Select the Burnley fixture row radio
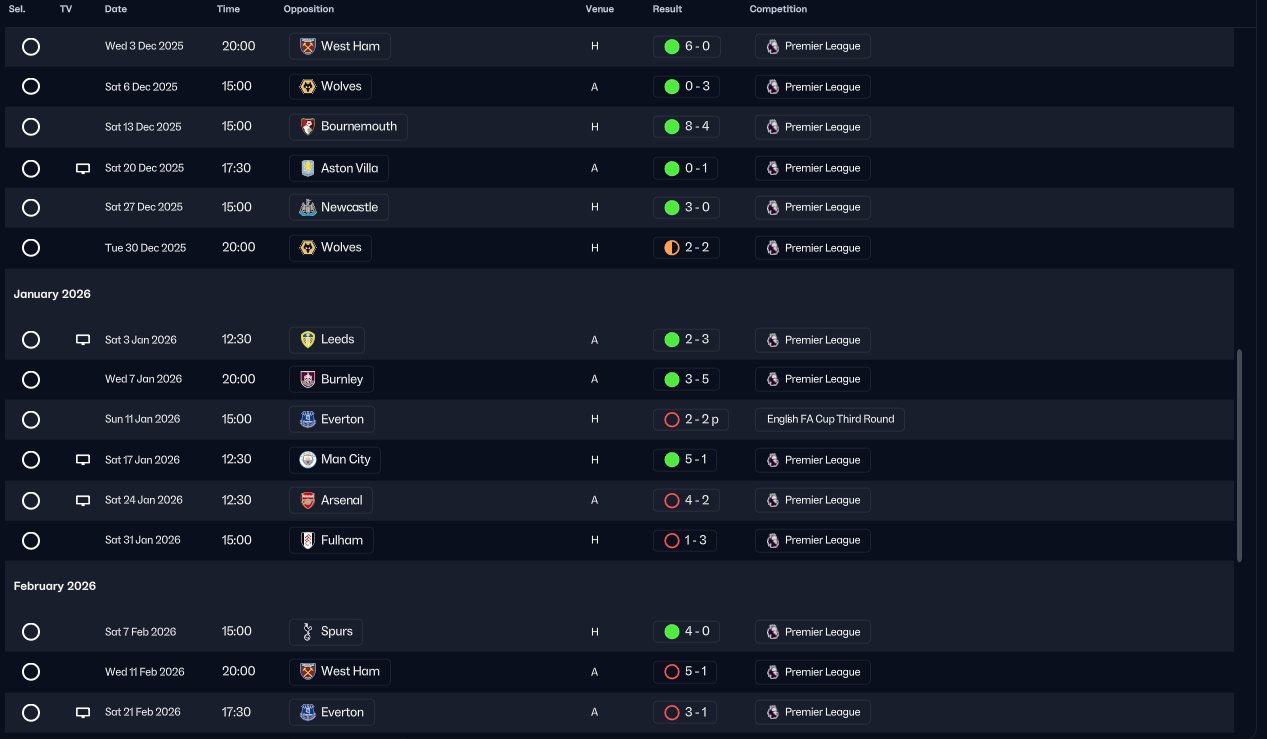This screenshot has height=739, width=1267. point(31,380)
